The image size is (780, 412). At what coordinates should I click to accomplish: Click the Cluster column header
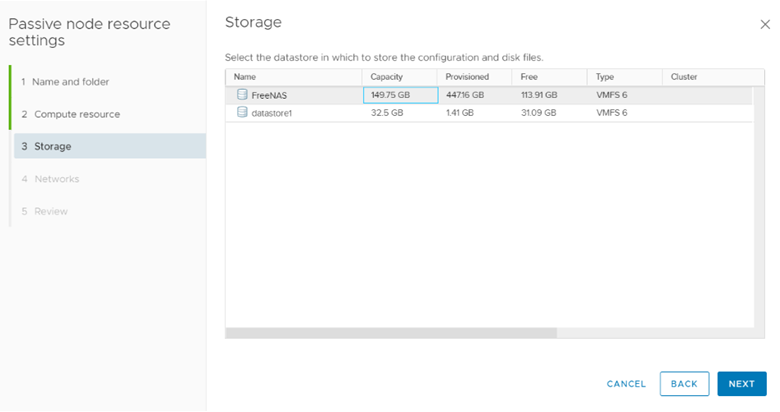684,76
